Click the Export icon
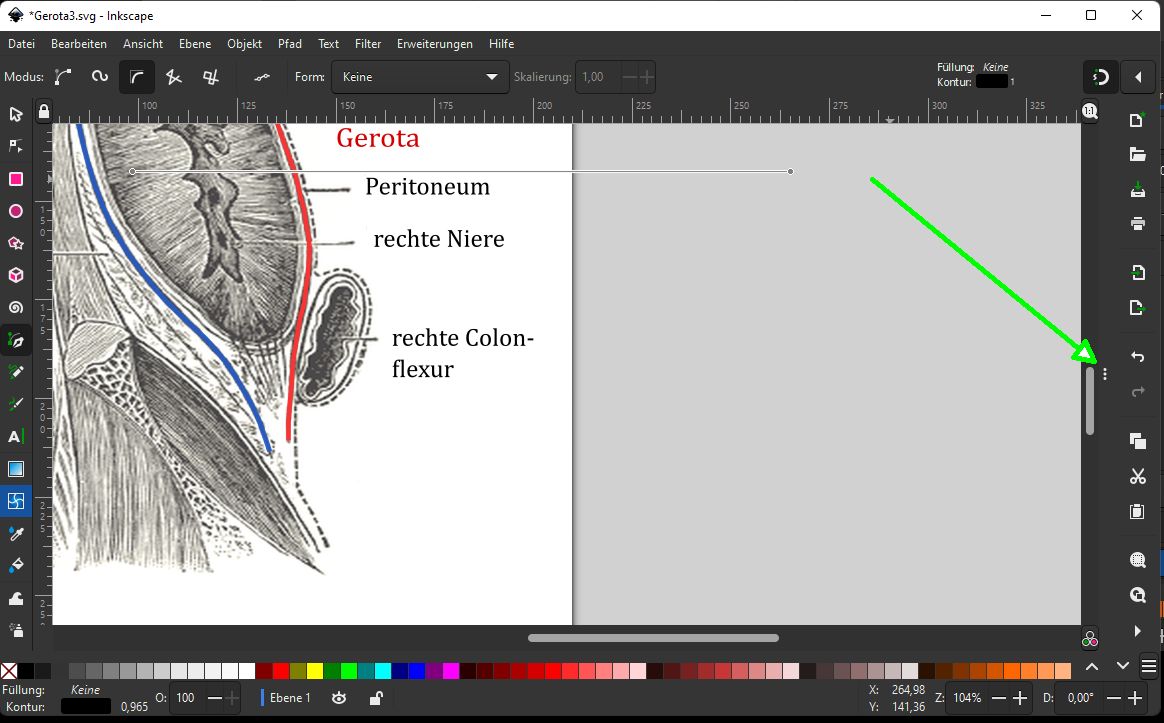1164x723 pixels. click(x=1137, y=307)
